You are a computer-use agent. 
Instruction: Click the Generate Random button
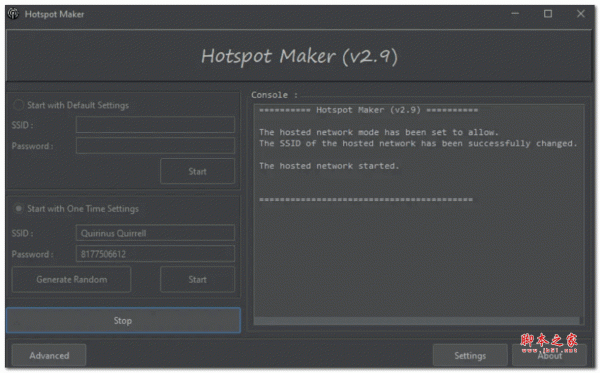pos(72,280)
